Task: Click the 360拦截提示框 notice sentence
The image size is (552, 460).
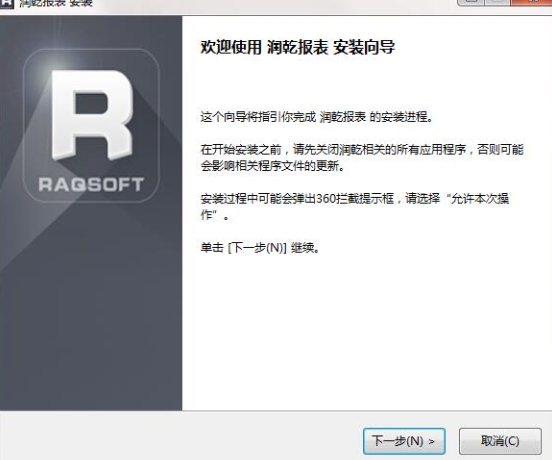Action: pos(355,207)
